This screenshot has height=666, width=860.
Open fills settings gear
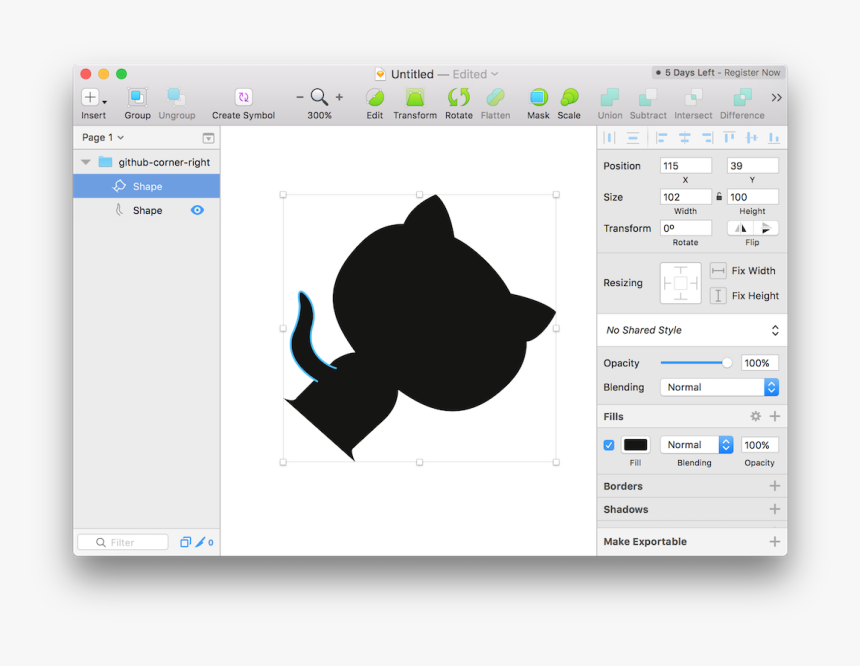click(x=755, y=416)
